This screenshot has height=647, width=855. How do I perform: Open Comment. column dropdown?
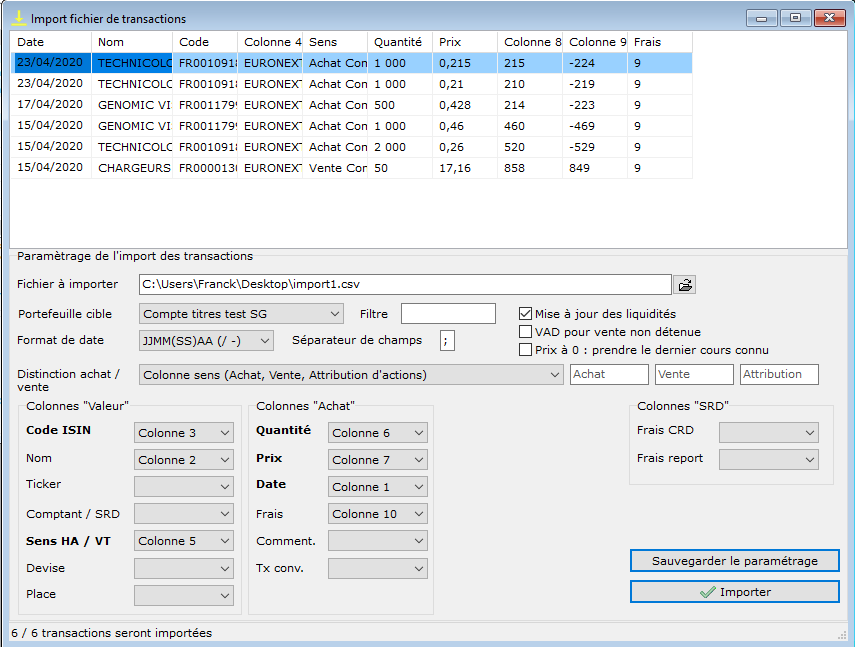pos(377,541)
